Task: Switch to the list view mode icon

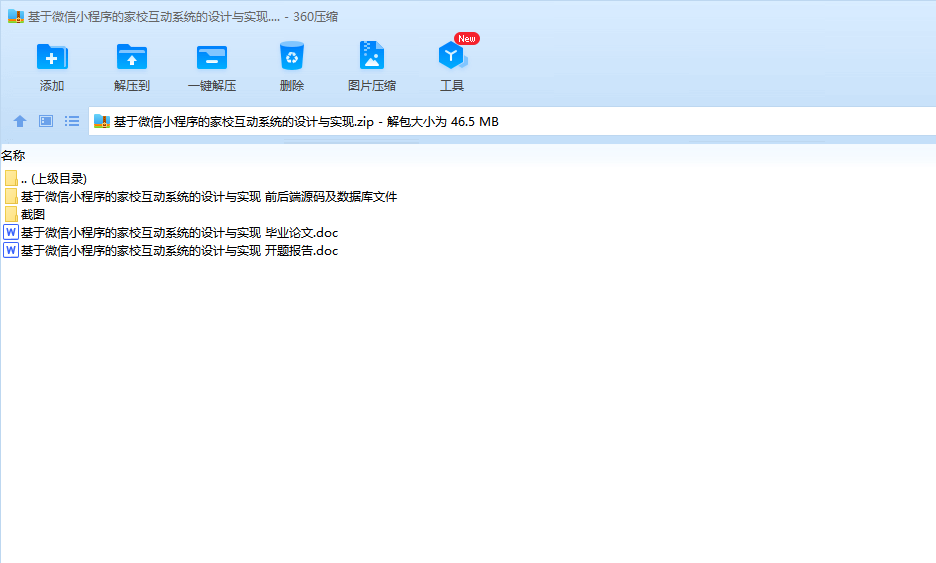Action: tap(72, 121)
